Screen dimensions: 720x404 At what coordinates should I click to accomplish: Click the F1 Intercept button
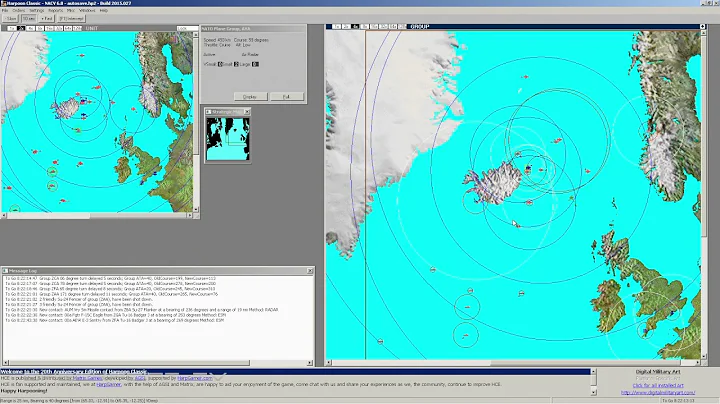click(72, 19)
